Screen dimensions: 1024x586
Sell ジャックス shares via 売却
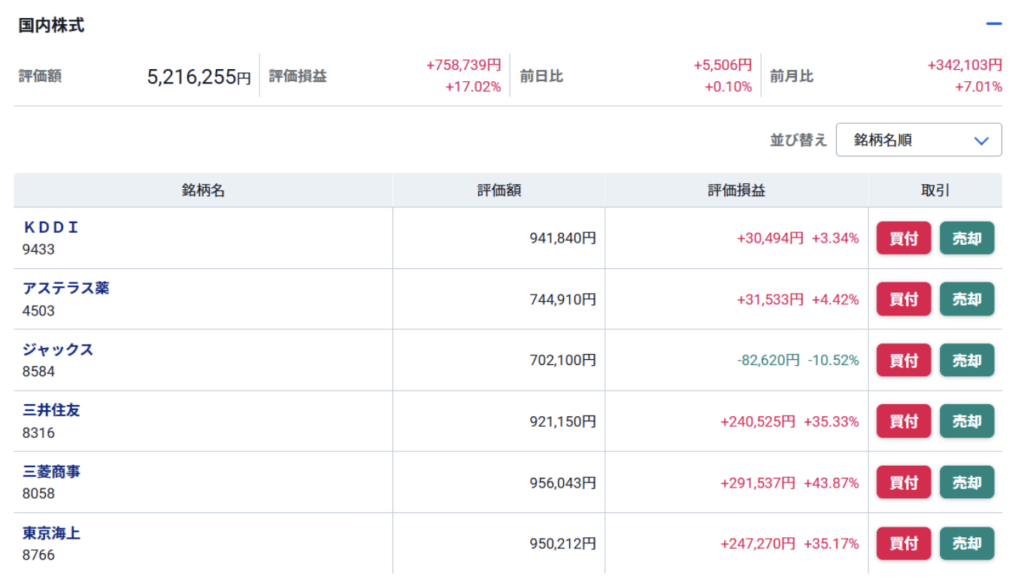pos(966,361)
